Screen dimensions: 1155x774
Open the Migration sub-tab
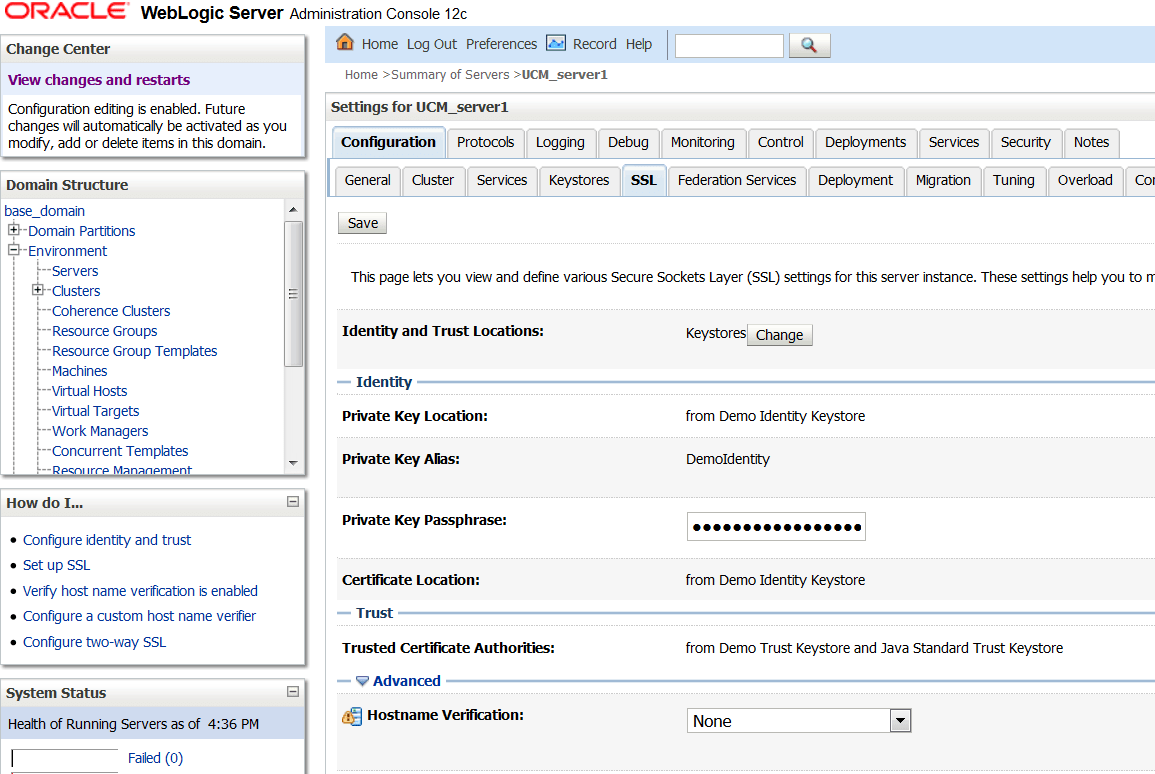[943, 180]
